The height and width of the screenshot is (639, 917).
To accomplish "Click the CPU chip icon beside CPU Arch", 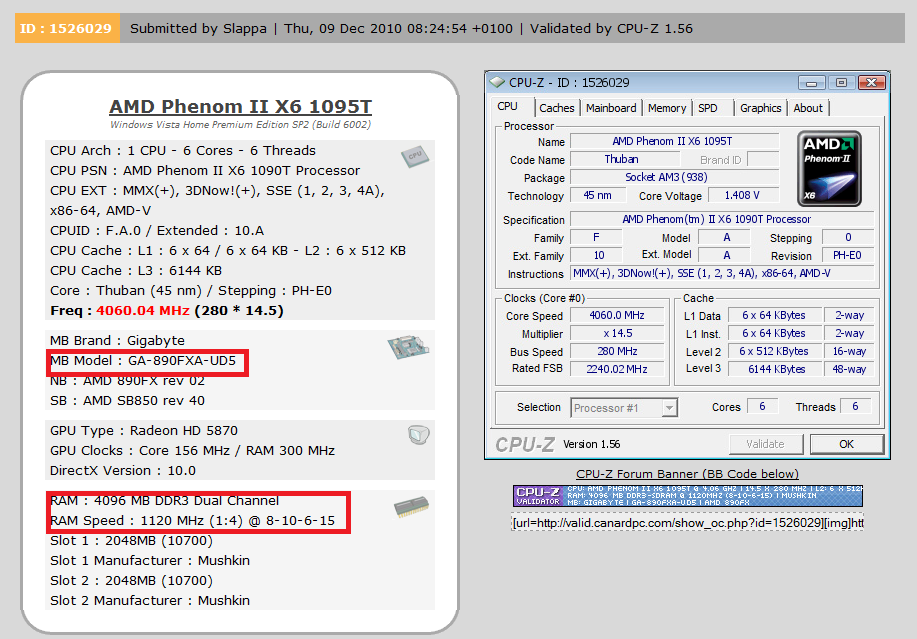I will pyautogui.click(x=415, y=156).
